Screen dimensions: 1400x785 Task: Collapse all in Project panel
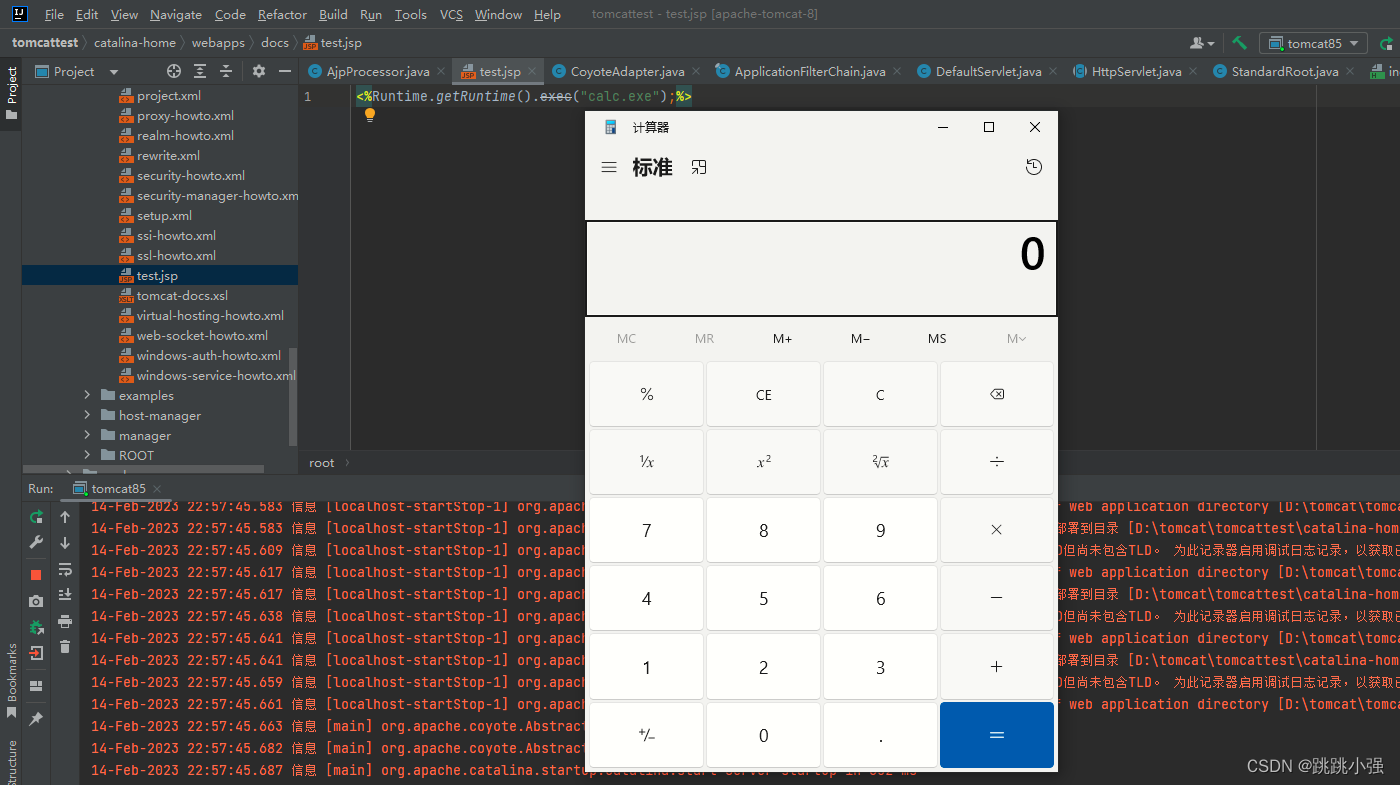point(226,71)
